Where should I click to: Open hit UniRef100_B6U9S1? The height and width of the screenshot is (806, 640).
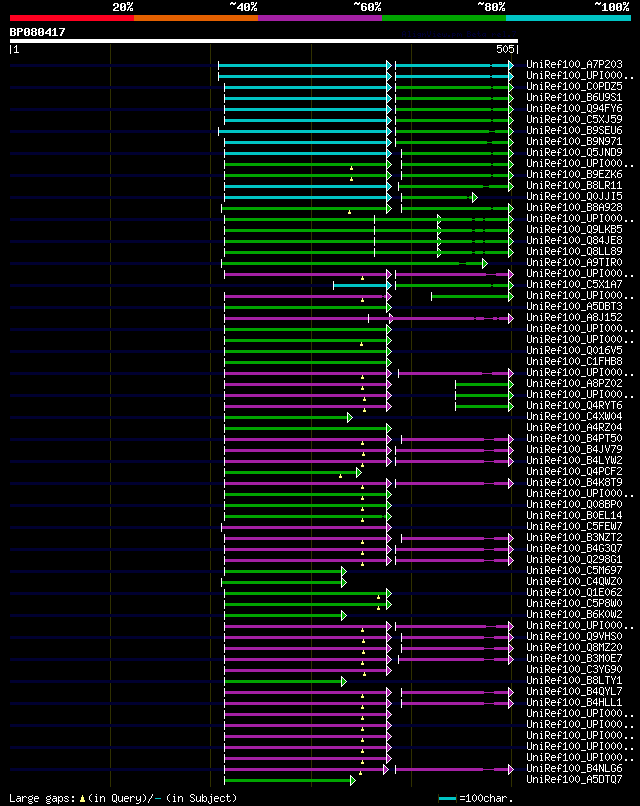coord(574,97)
